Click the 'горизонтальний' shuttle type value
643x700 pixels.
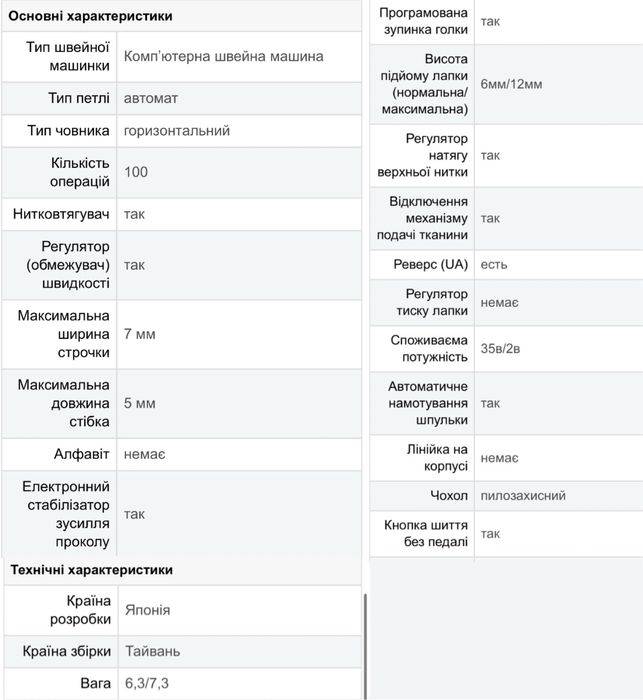pos(177,131)
